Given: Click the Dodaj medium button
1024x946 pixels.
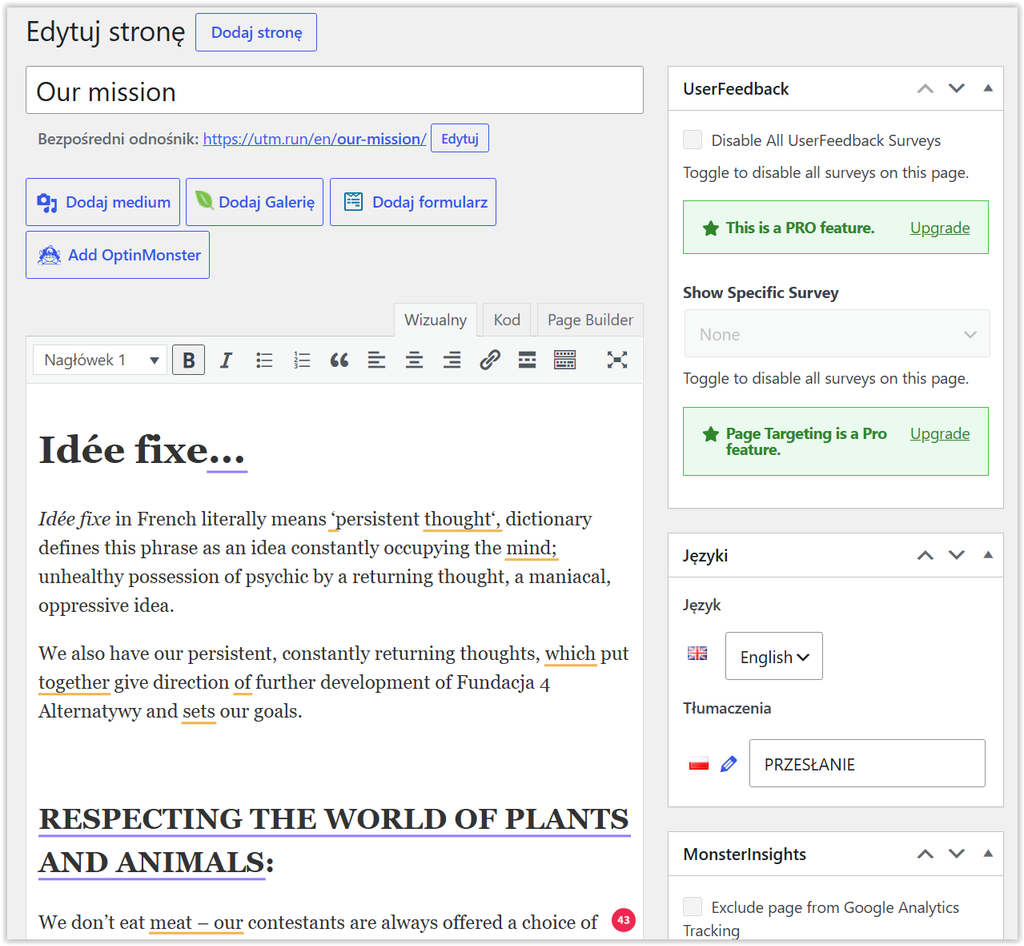Looking at the screenshot, I should (x=103, y=202).
